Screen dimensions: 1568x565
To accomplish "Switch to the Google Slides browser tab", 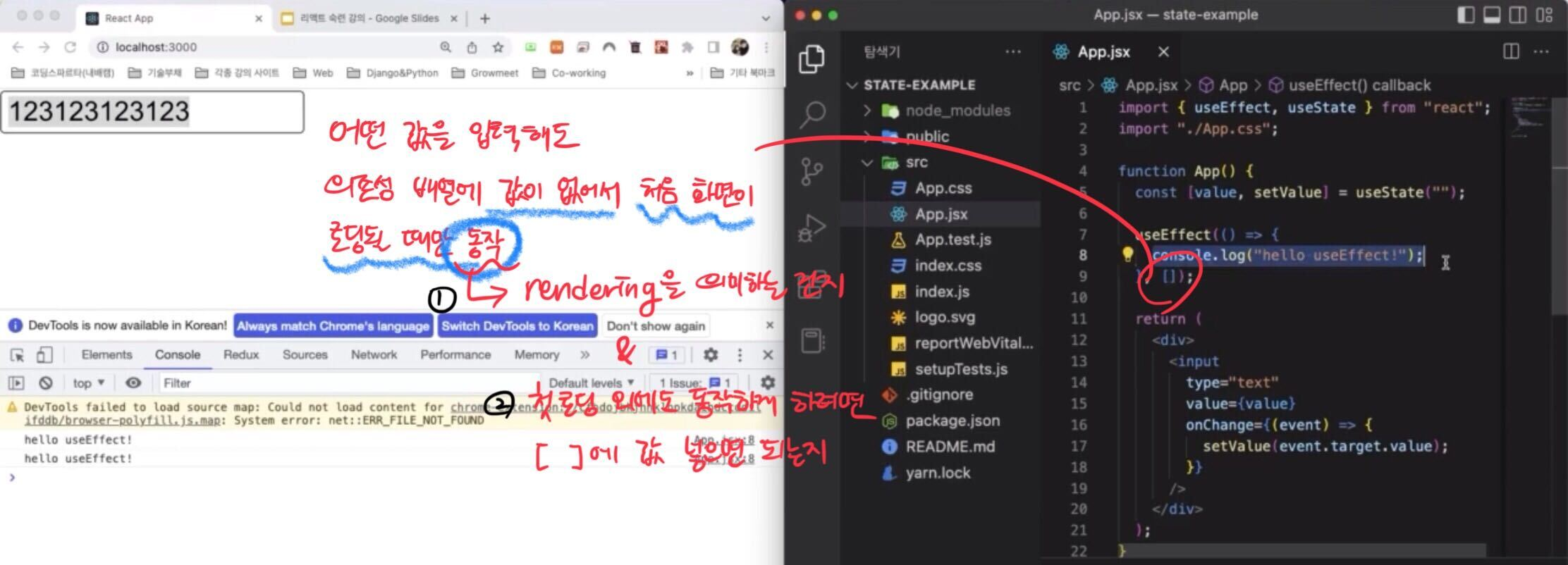I will [x=369, y=19].
